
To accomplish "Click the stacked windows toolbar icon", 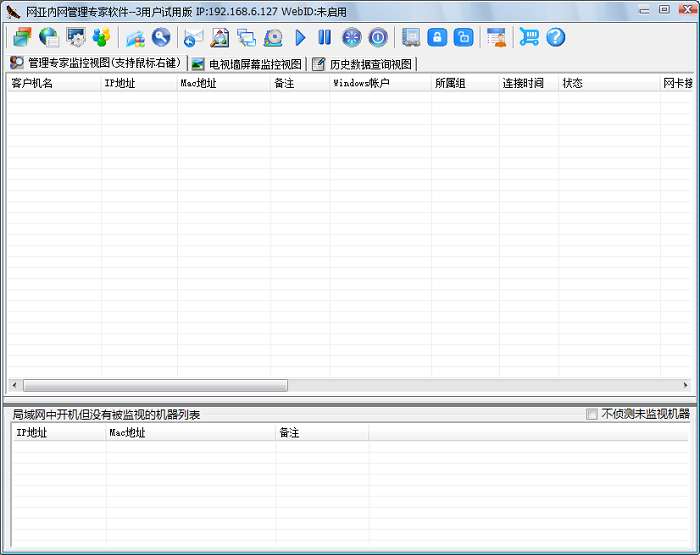I will pyautogui.click(x=22, y=38).
